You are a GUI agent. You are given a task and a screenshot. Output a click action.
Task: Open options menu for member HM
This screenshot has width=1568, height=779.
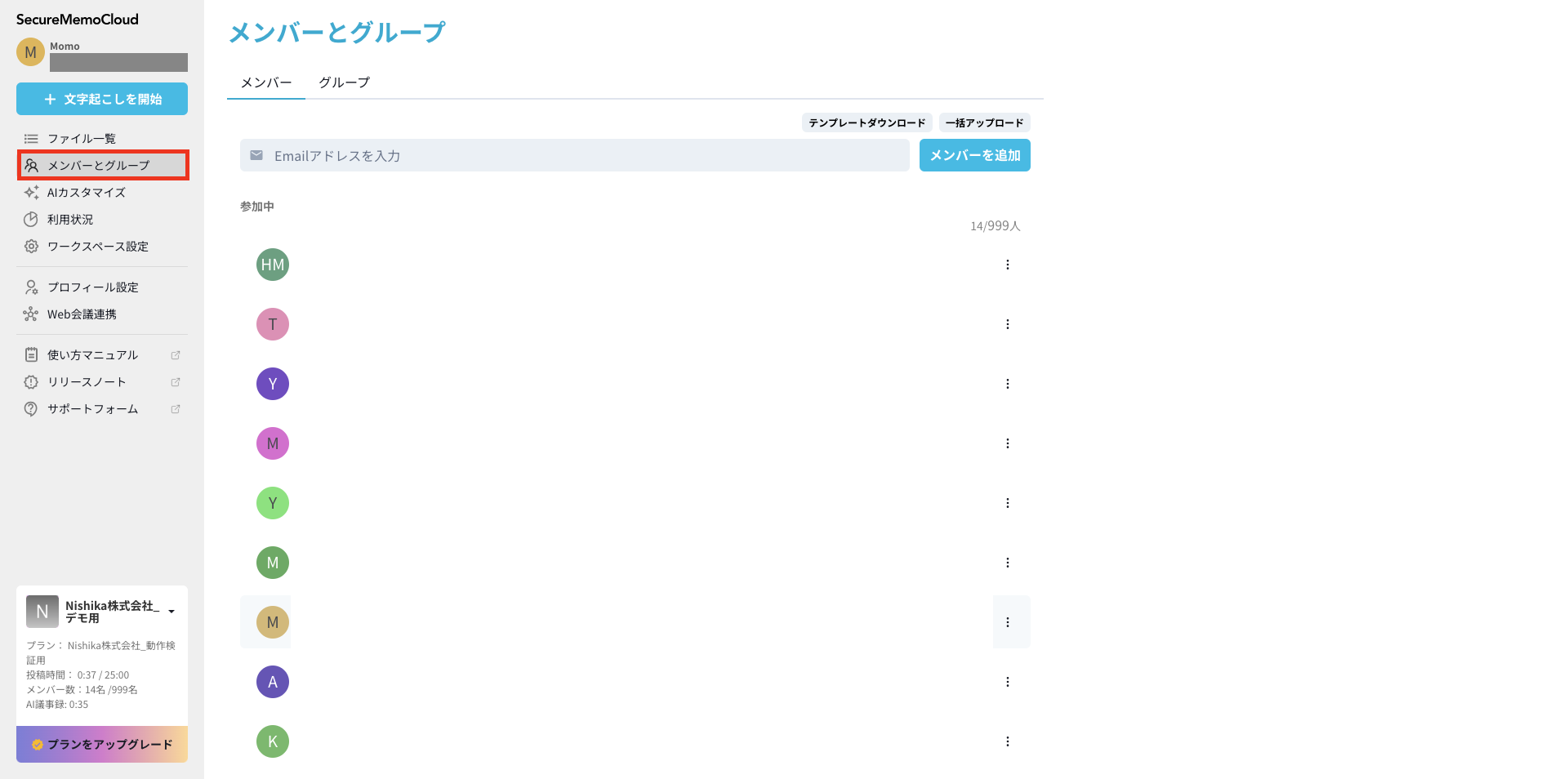1007,265
